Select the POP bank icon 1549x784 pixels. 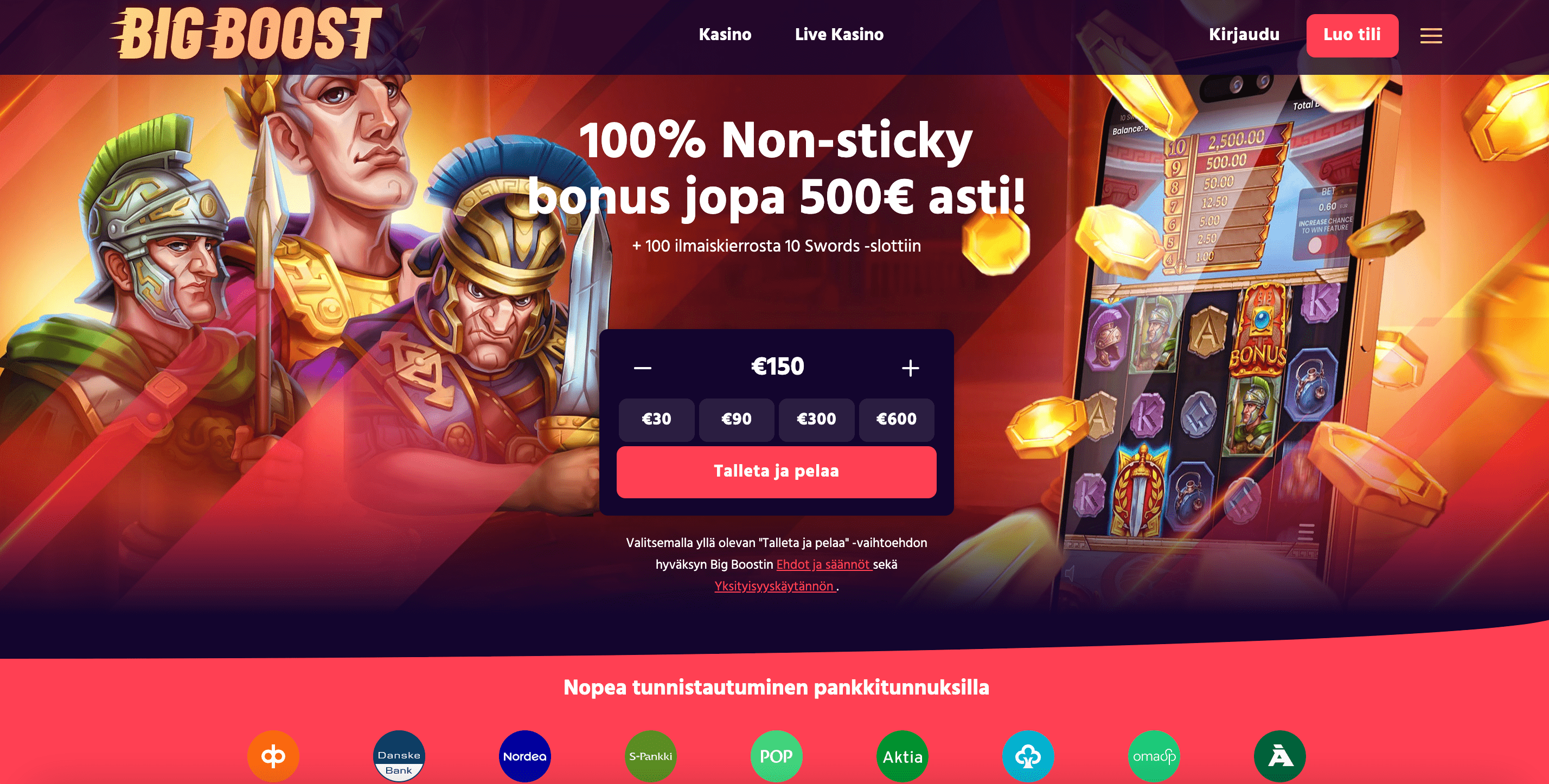[776, 756]
